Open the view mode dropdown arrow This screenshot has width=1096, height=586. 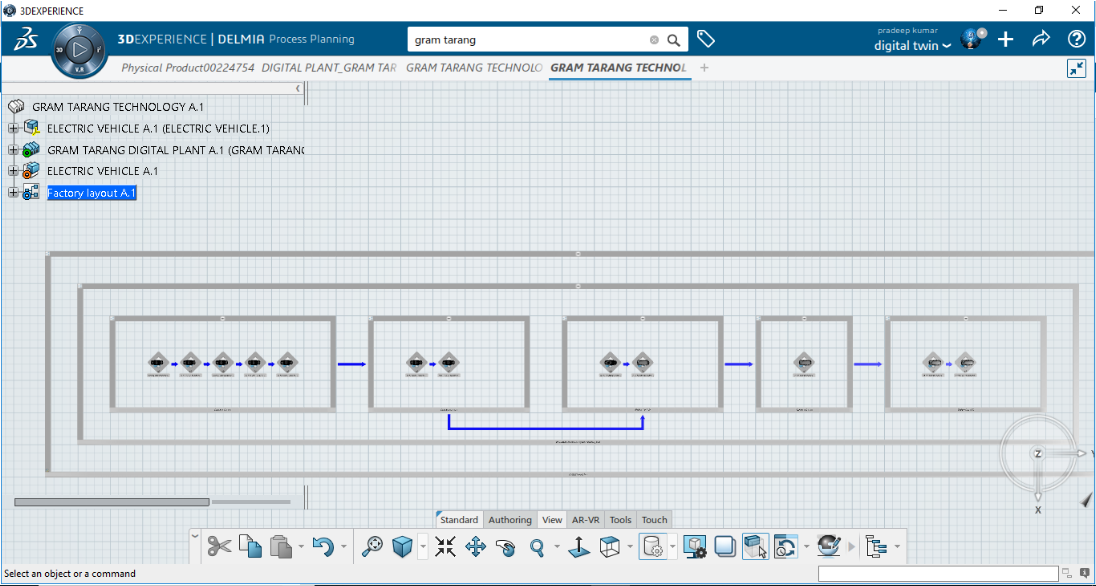click(x=630, y=547)
